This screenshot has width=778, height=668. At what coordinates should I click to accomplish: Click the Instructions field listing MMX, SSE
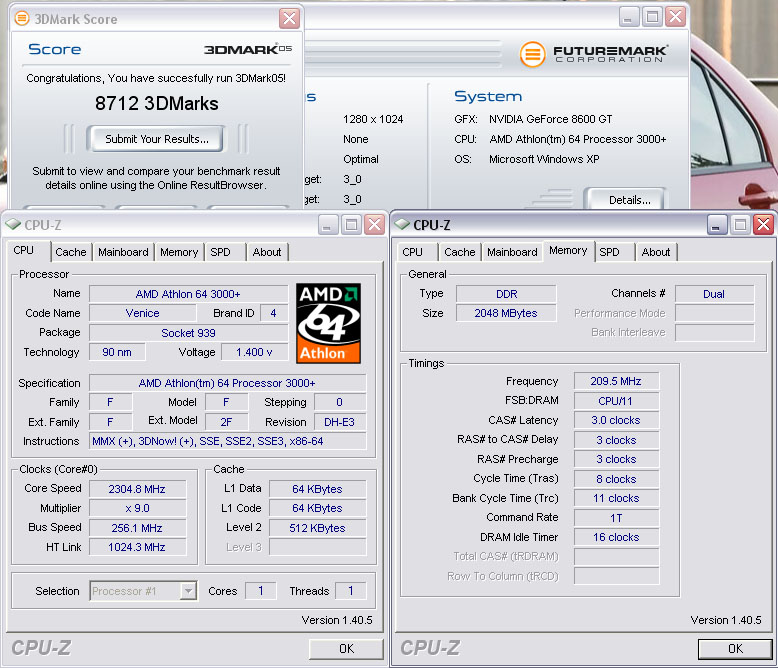(x=228, y=441)
